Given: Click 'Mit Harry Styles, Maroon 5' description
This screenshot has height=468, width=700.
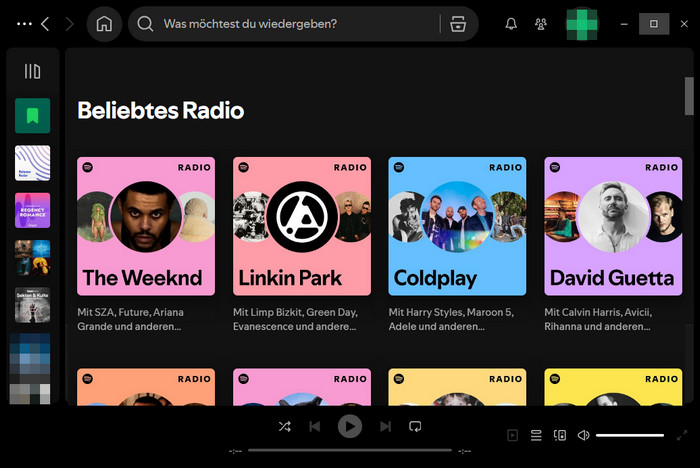Looking at the screenshot, I should [451, 319].
